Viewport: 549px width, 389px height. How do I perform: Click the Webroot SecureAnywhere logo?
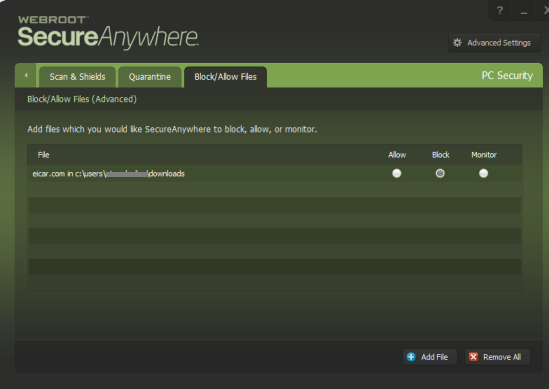coord(108,32)
